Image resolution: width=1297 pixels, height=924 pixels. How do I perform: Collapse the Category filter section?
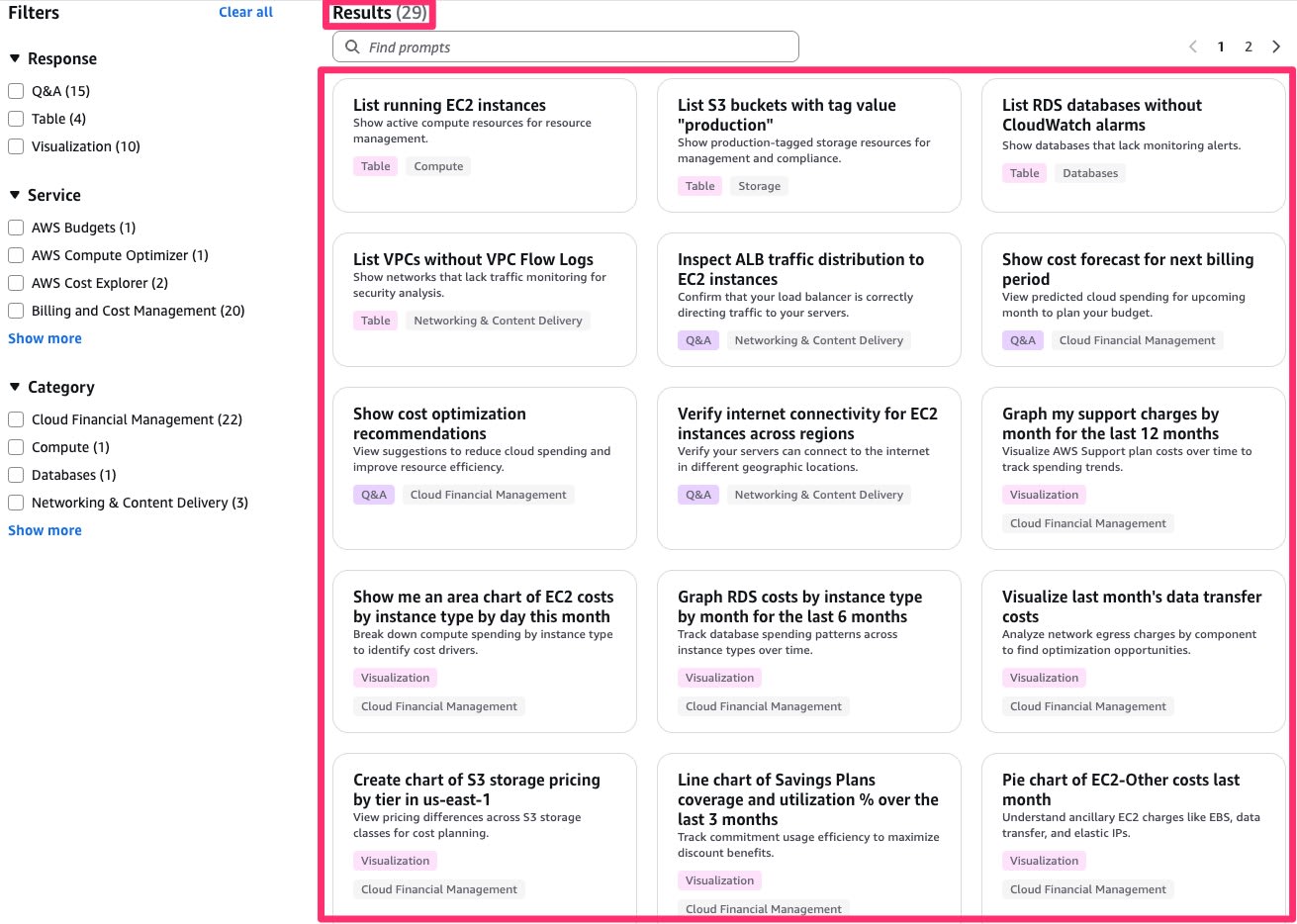point(15,387)
